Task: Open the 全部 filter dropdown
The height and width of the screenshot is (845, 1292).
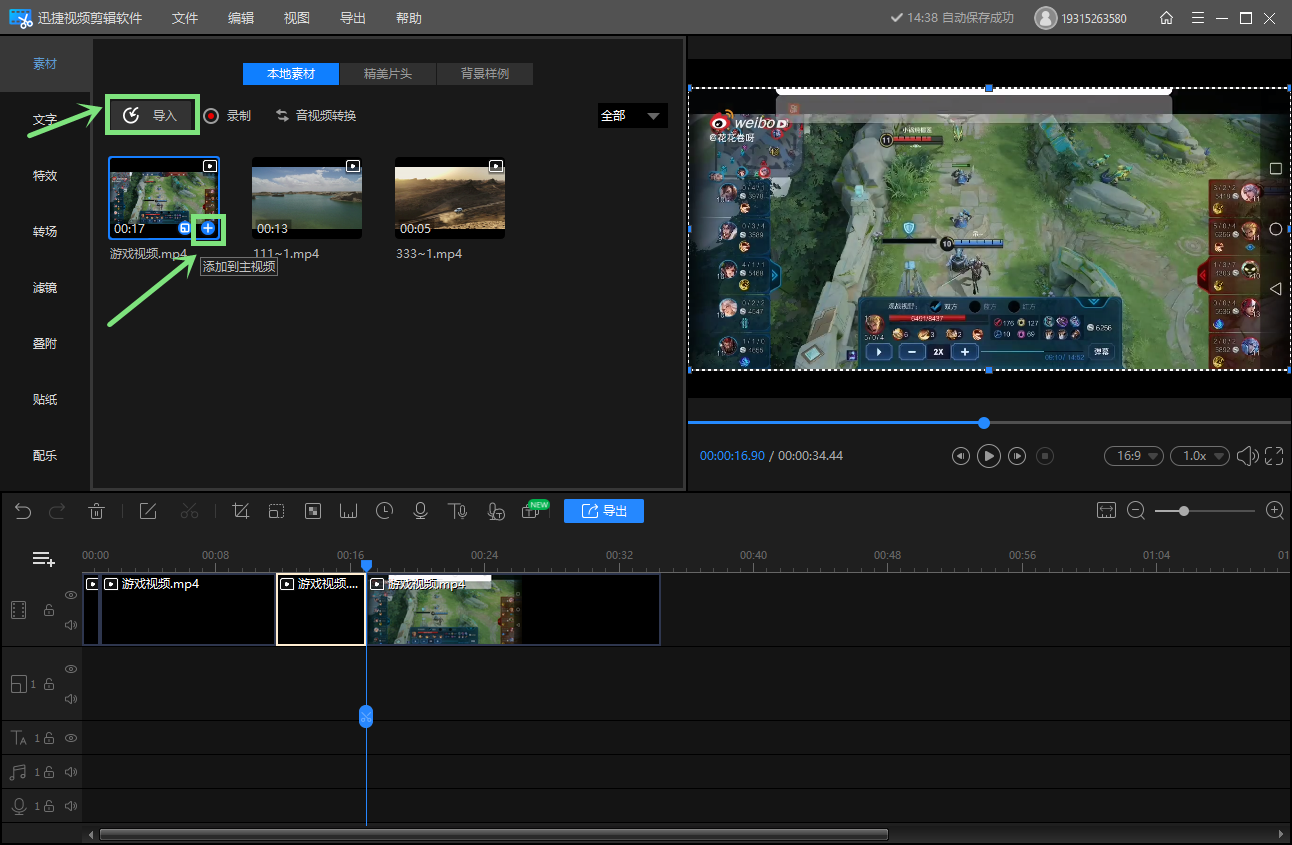Action: pos(632,116)
